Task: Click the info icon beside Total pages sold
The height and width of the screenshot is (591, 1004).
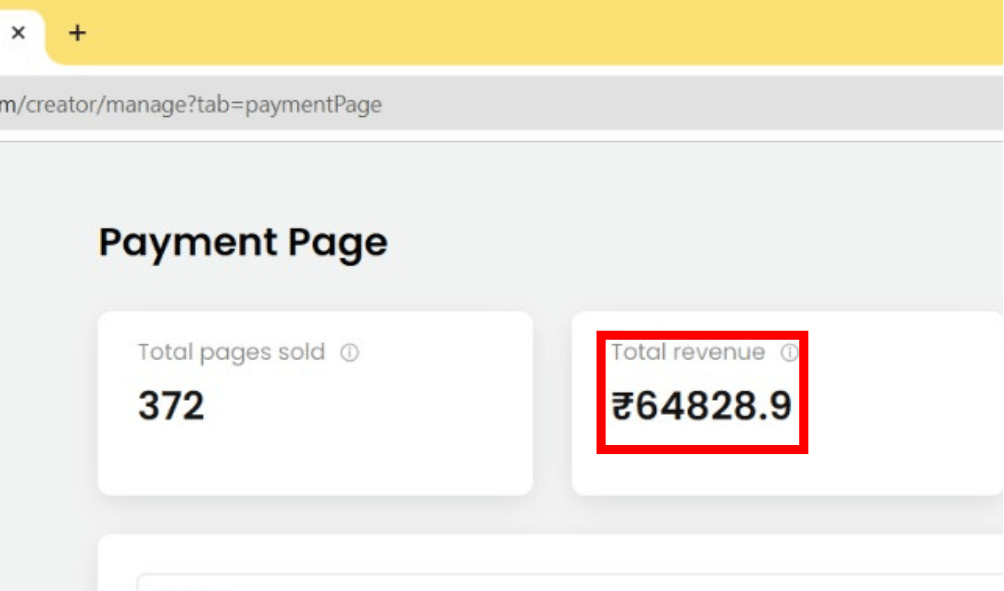Action: pyautogui.click(x=349, y=353)
